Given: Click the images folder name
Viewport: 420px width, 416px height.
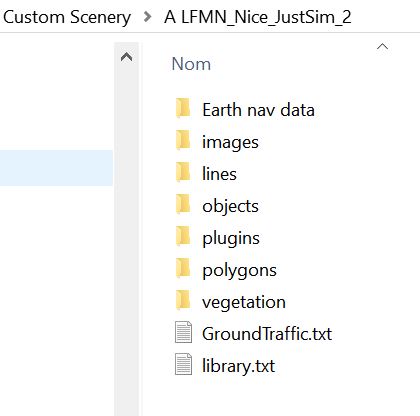Looking at the screenshot, I should point(230,142).
